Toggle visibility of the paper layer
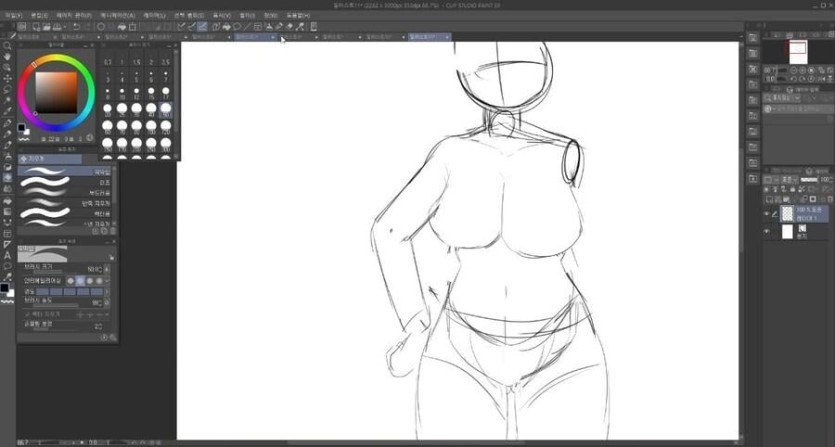835x447 pixels. [x=767, y=231]
